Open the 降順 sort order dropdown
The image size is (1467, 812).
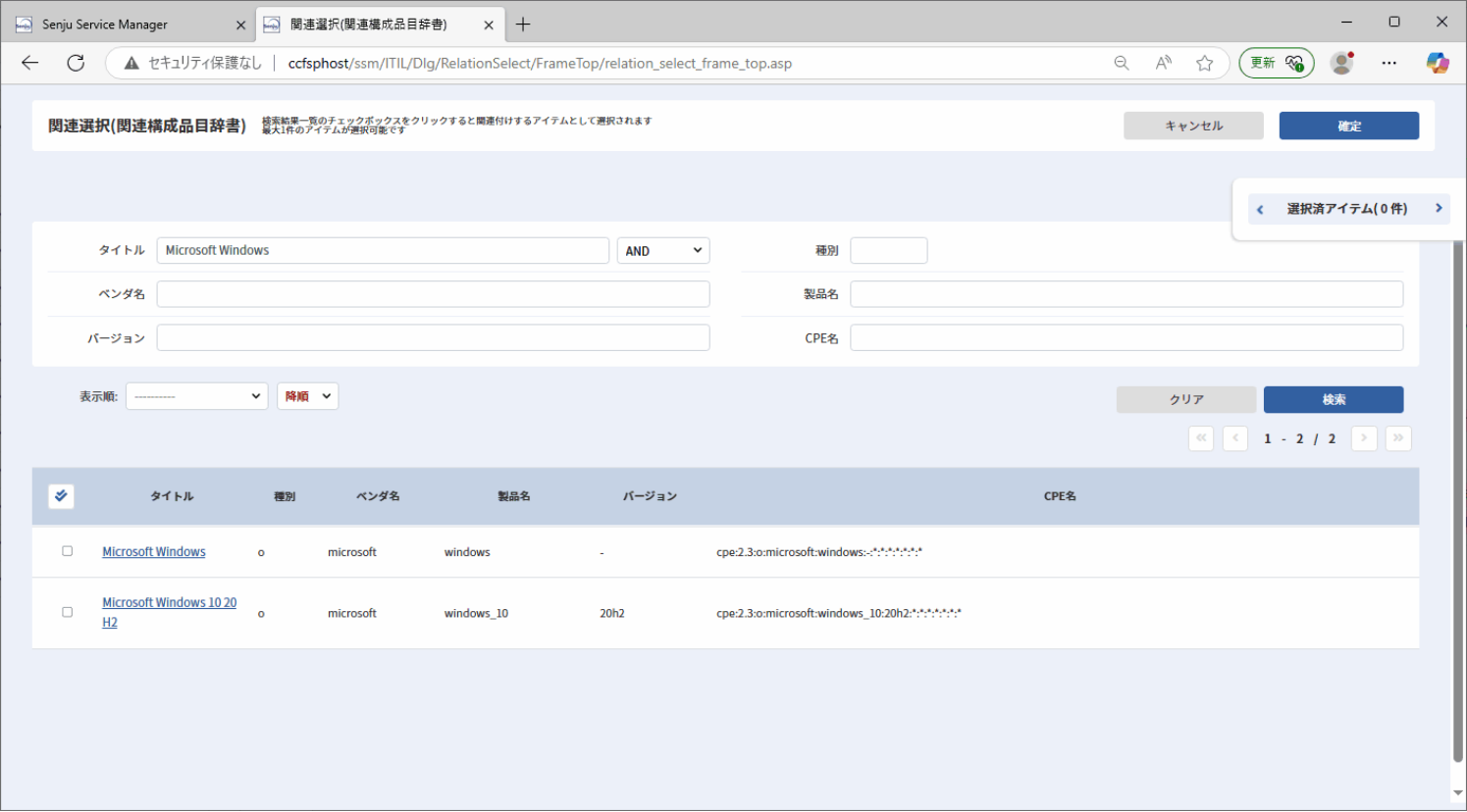tap(308, 396)
